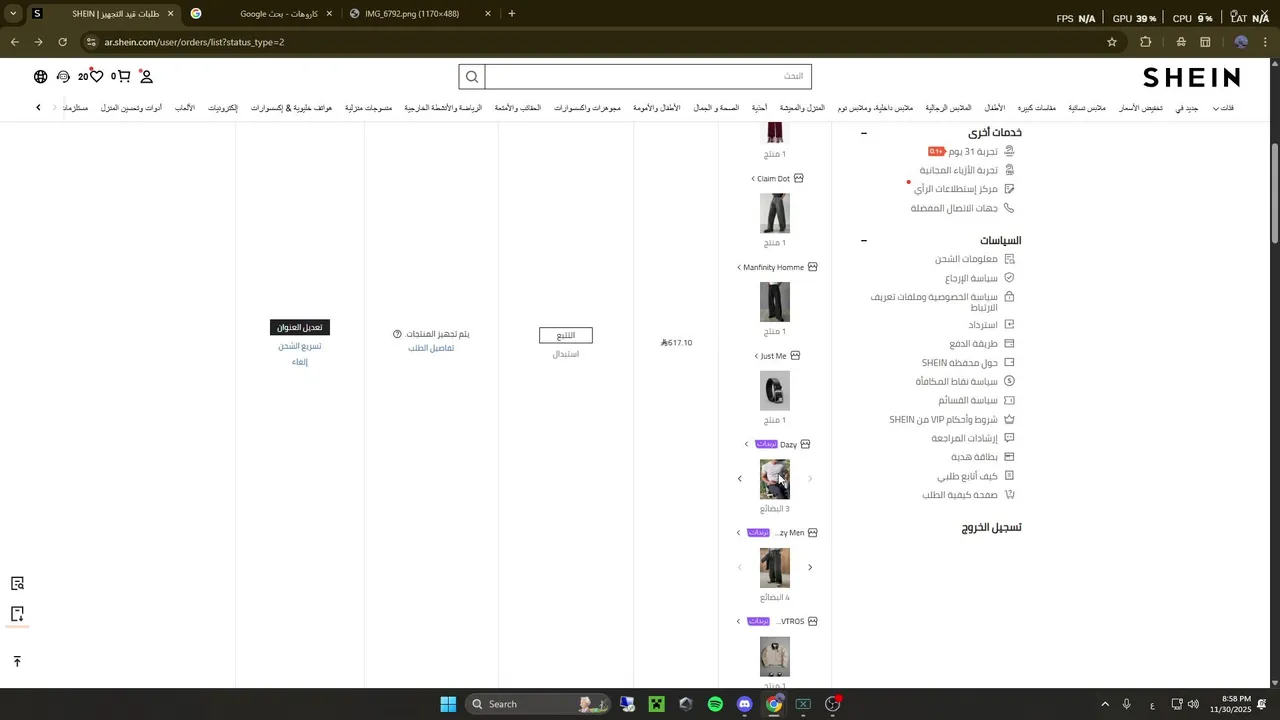
Task: Click the store icon beside Claim Dot
Action: (799, 179)
